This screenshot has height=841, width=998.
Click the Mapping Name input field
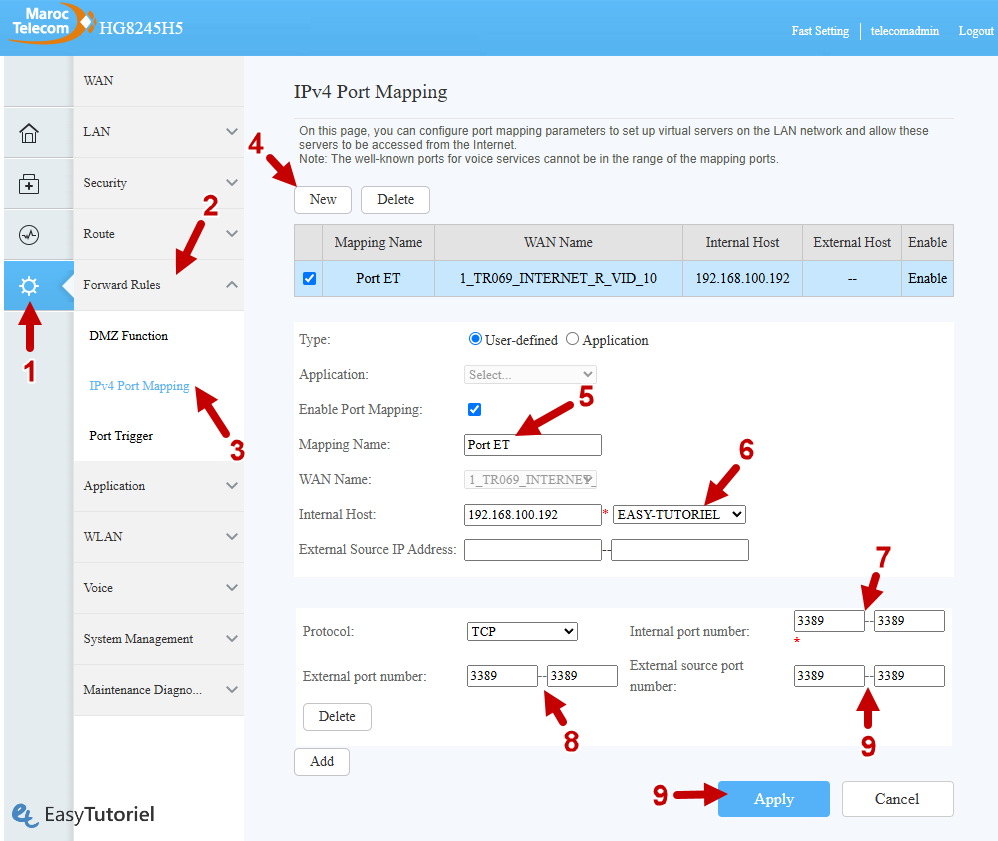pos(533,444)
